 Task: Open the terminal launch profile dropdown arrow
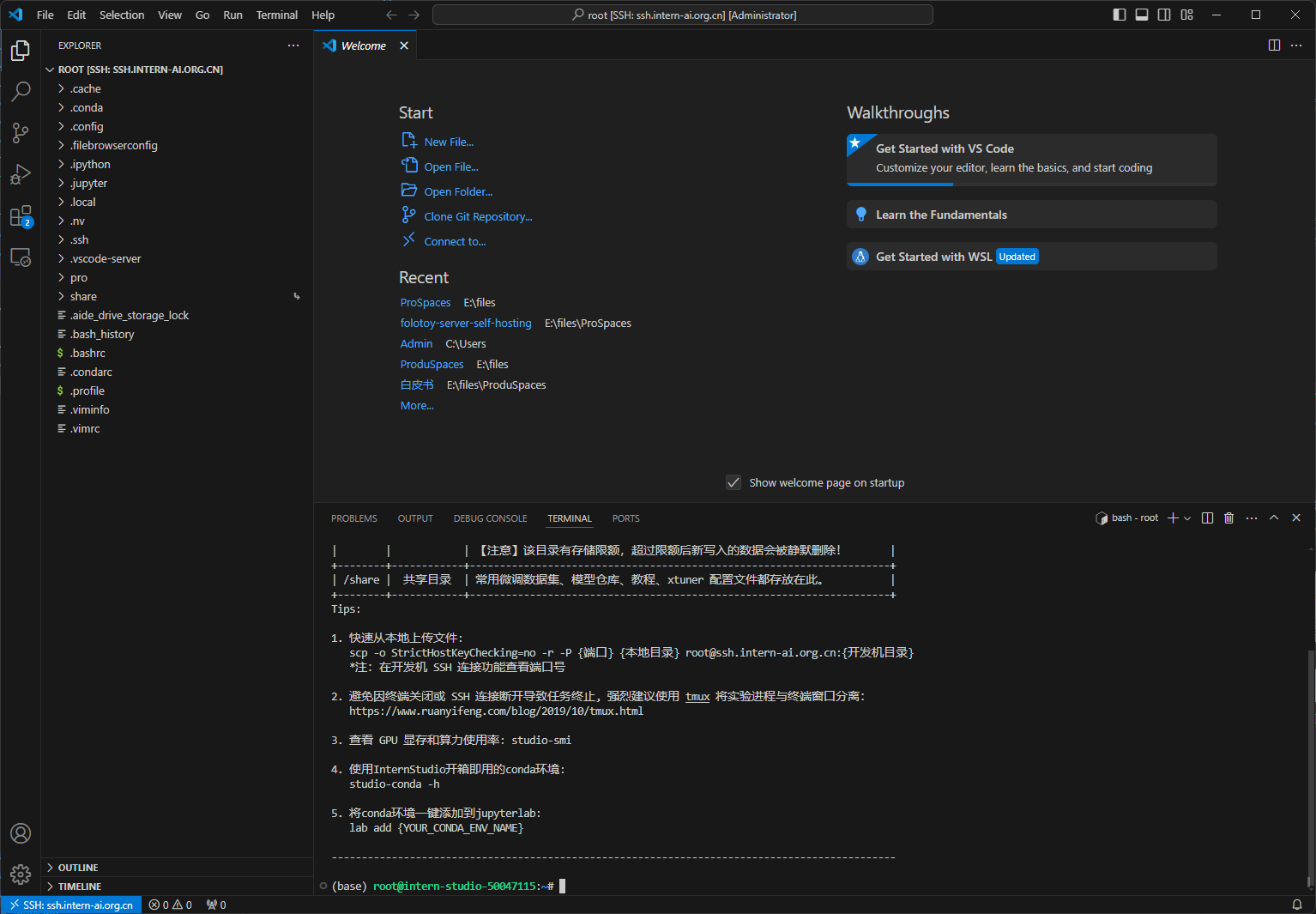pyautogui.click(x=1187, y=518)
